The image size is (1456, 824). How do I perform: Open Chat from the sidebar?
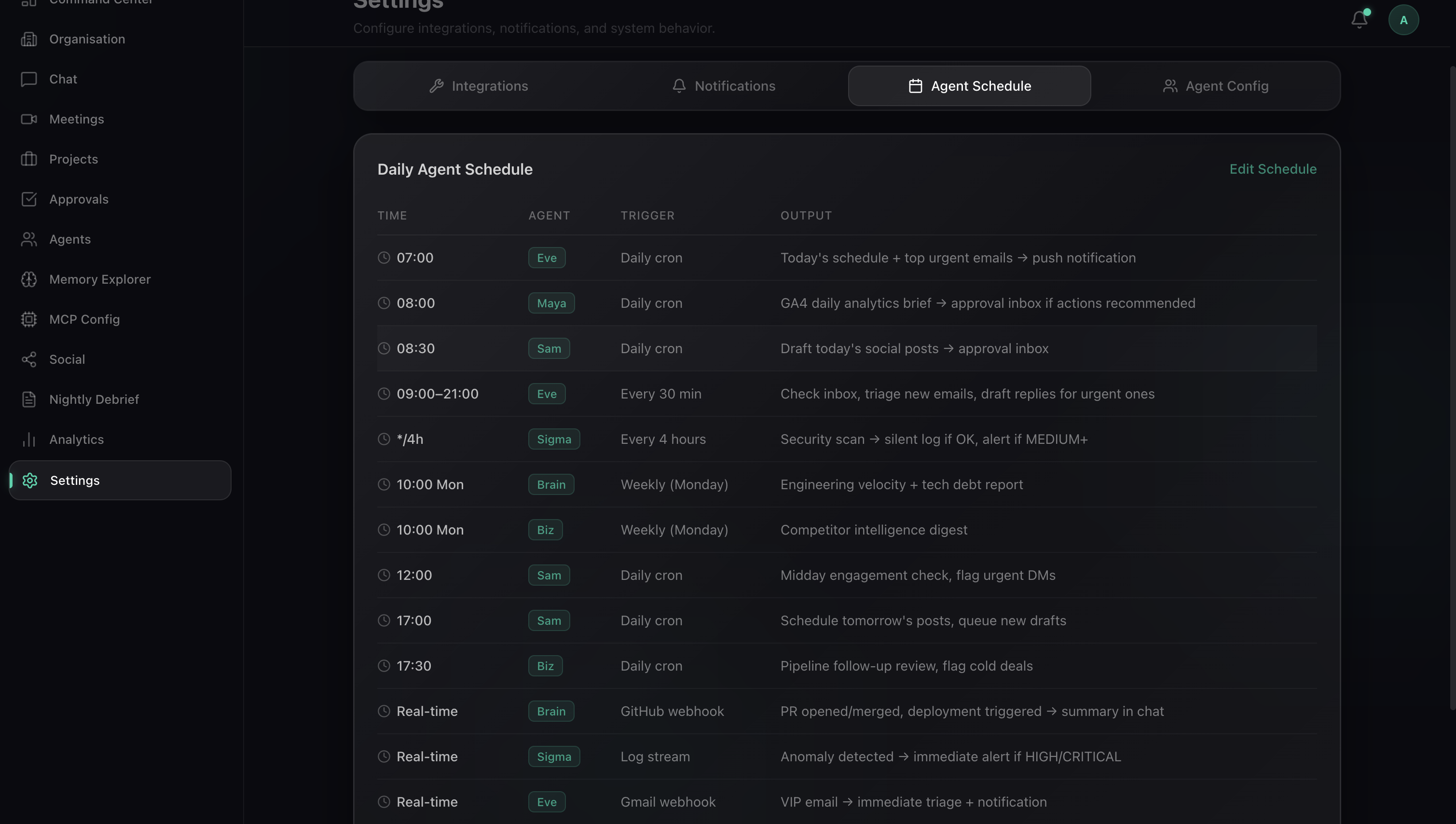coord(63,79)
